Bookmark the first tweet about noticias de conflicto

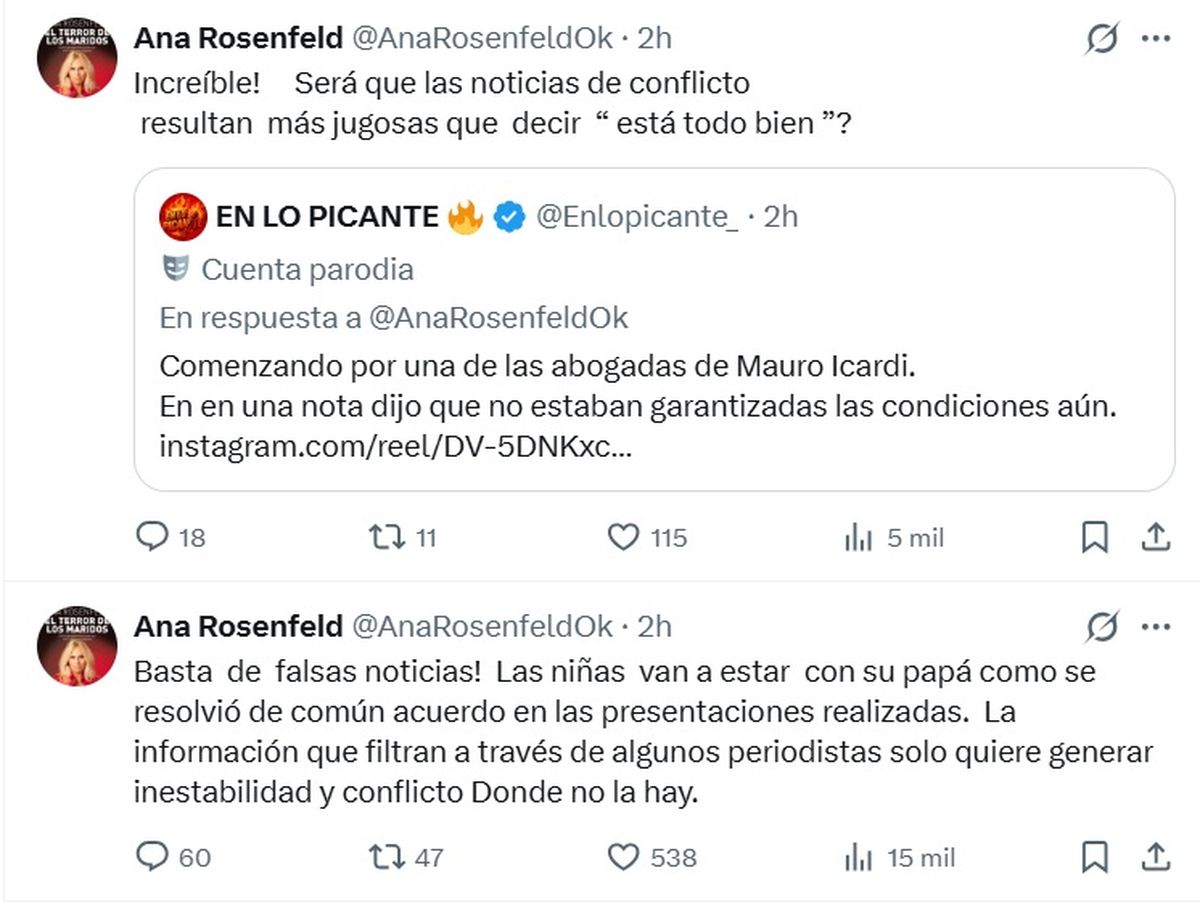pyautogui.click(x=1095, y=538)
